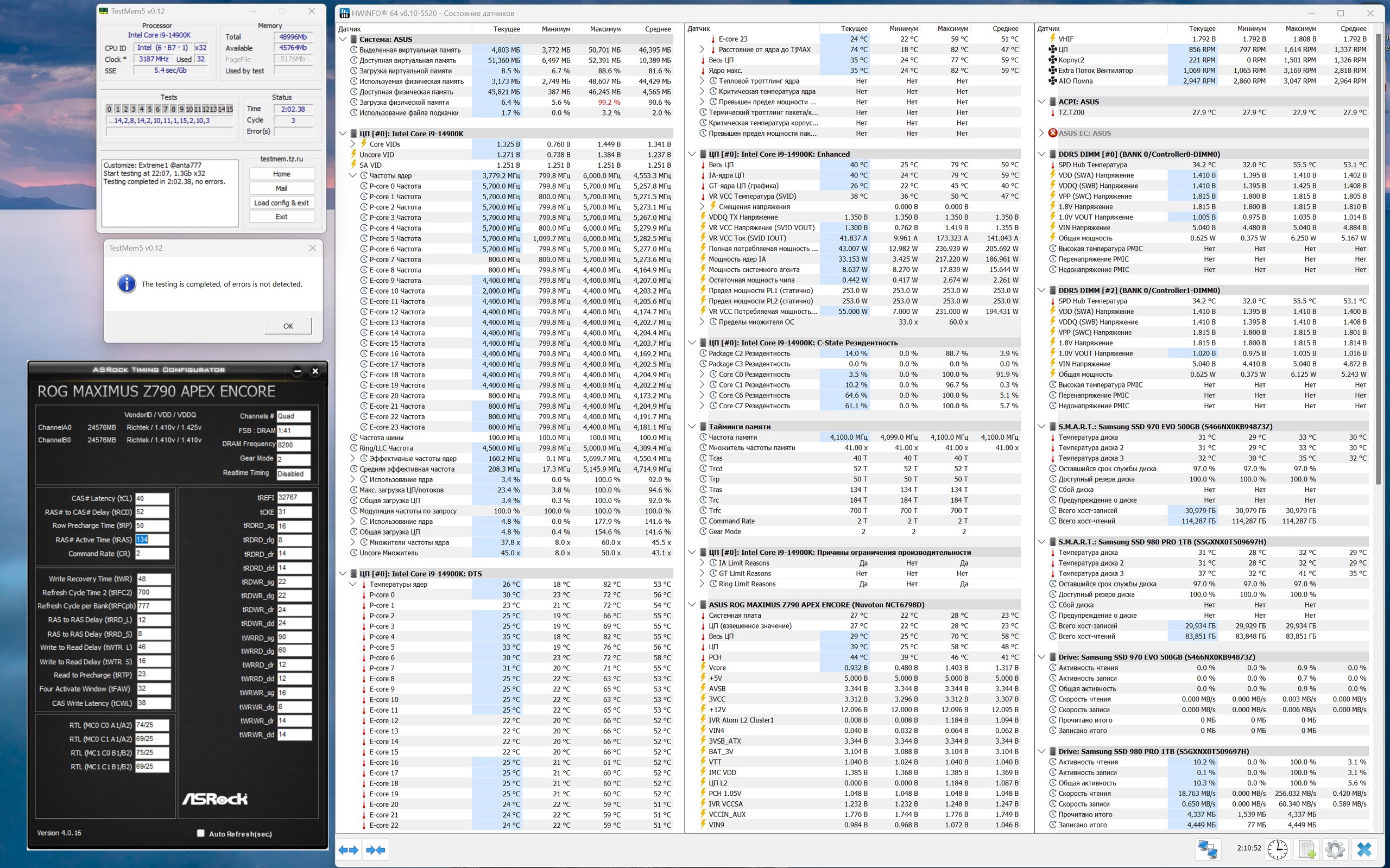Click 'Load config & exit' in TestMem5
Screen dimensions: 1390x868
click(281, 202)
